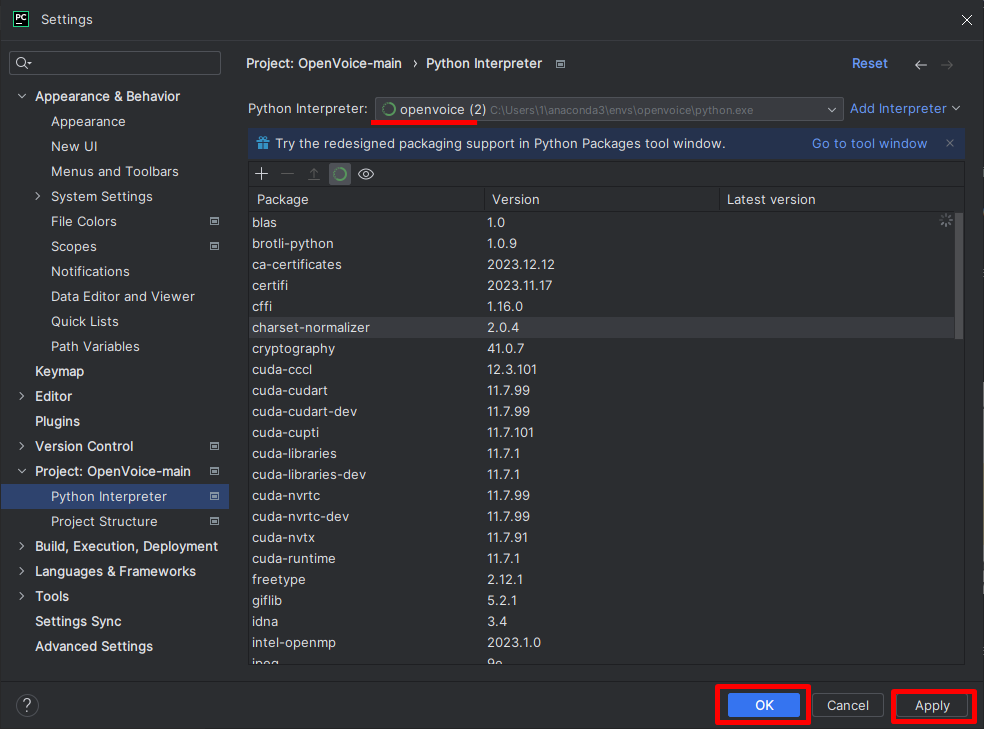Click the Apply button
This screenshot has width=984, height=729.
pyautogui.click(x=932, y=705)
